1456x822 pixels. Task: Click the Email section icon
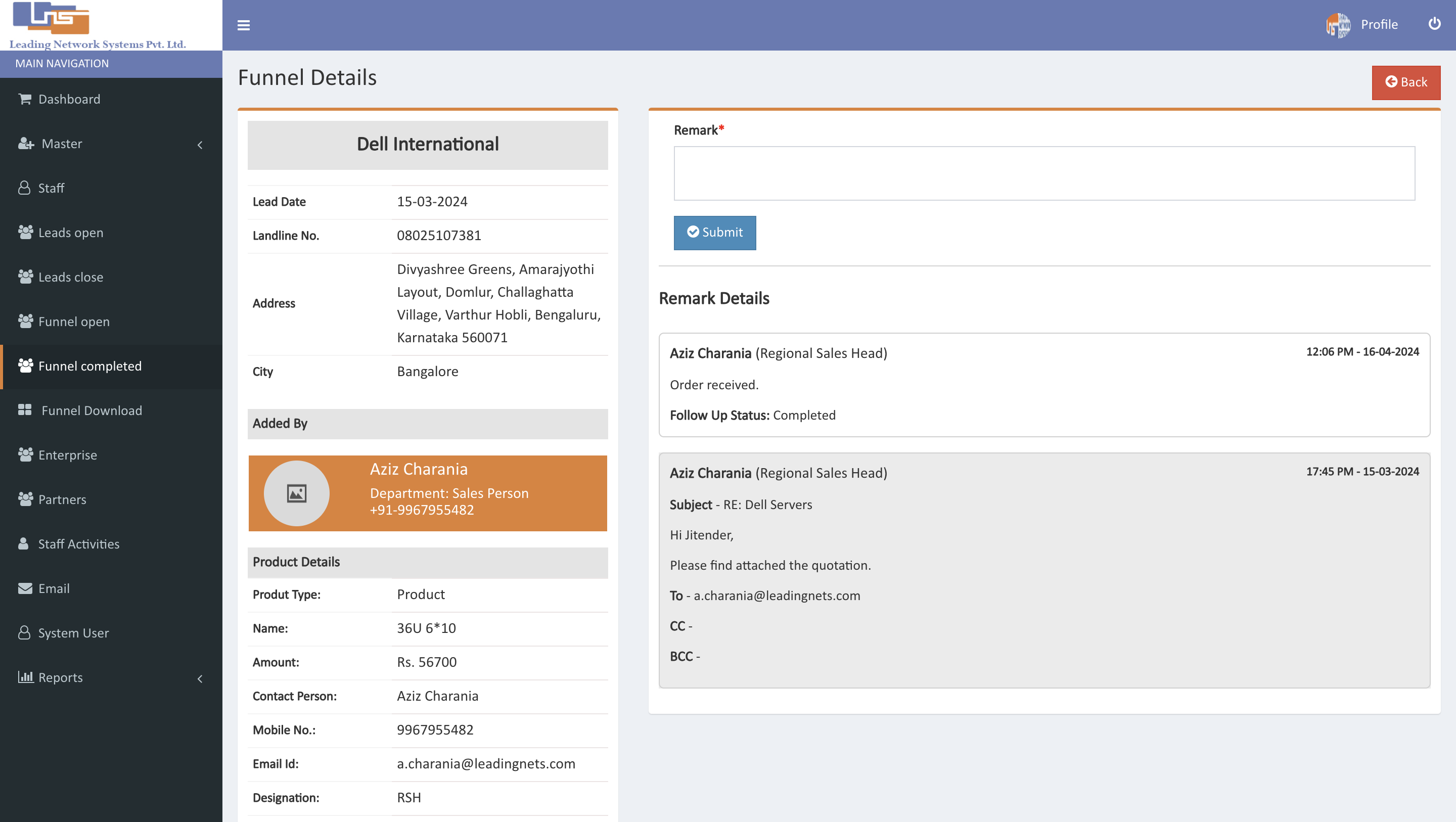coord(24,588)
